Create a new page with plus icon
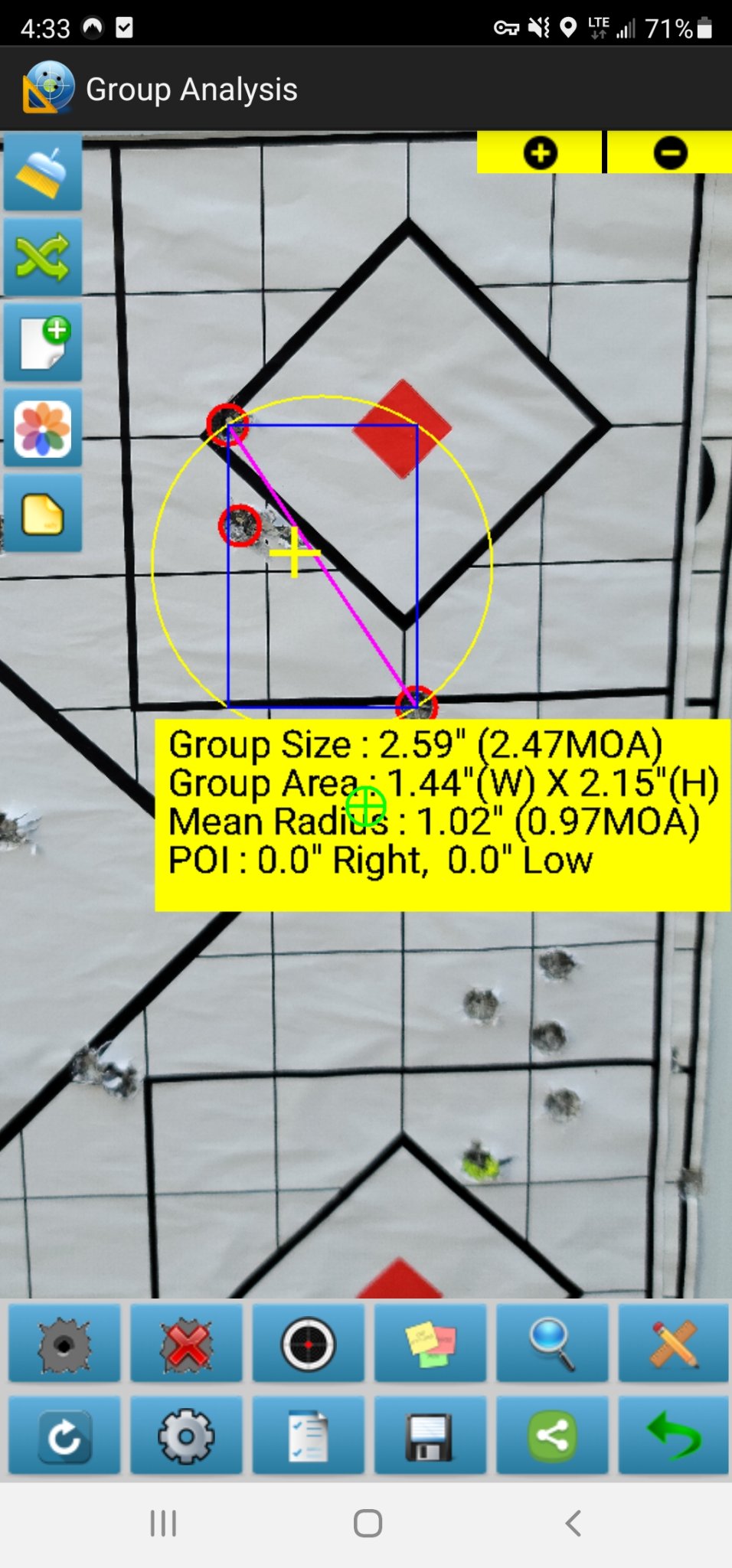 [43, 342]
